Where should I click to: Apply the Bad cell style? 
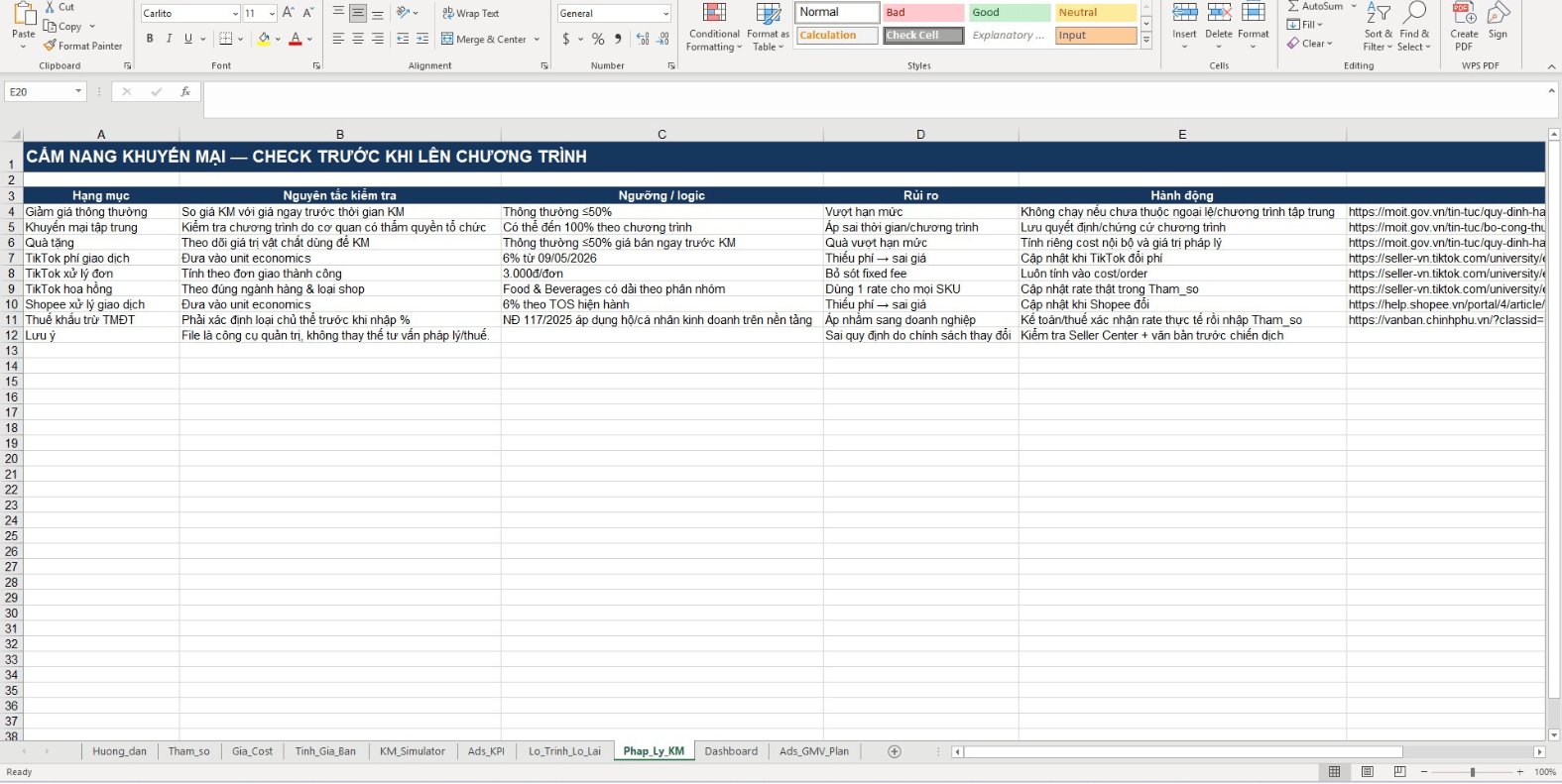coord(923,13)
